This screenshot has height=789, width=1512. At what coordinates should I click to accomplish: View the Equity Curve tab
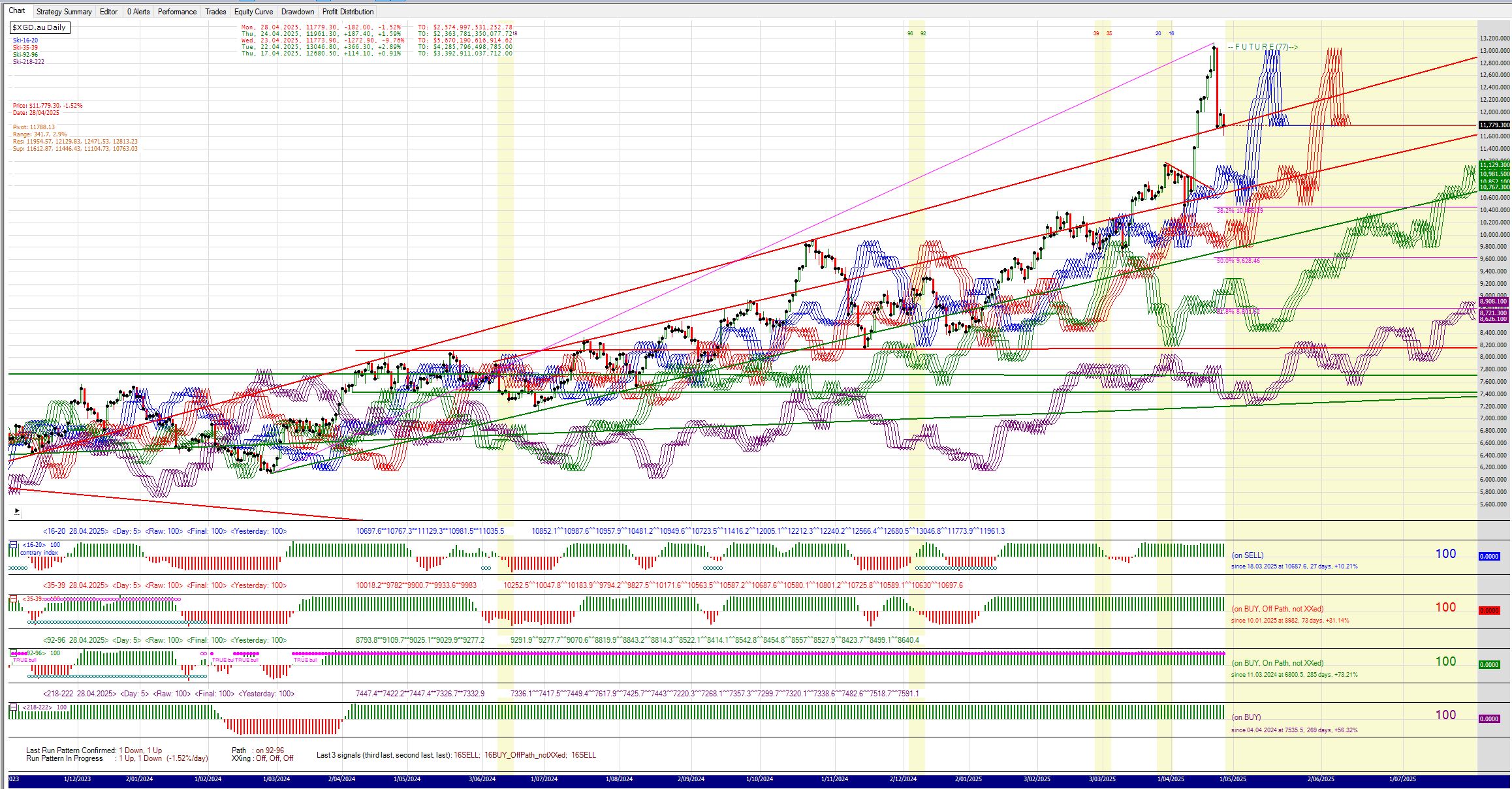click(x=253, y=12)
